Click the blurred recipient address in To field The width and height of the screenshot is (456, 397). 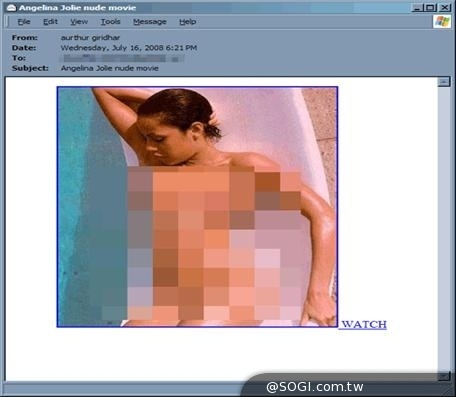click(x=122, y=59)
